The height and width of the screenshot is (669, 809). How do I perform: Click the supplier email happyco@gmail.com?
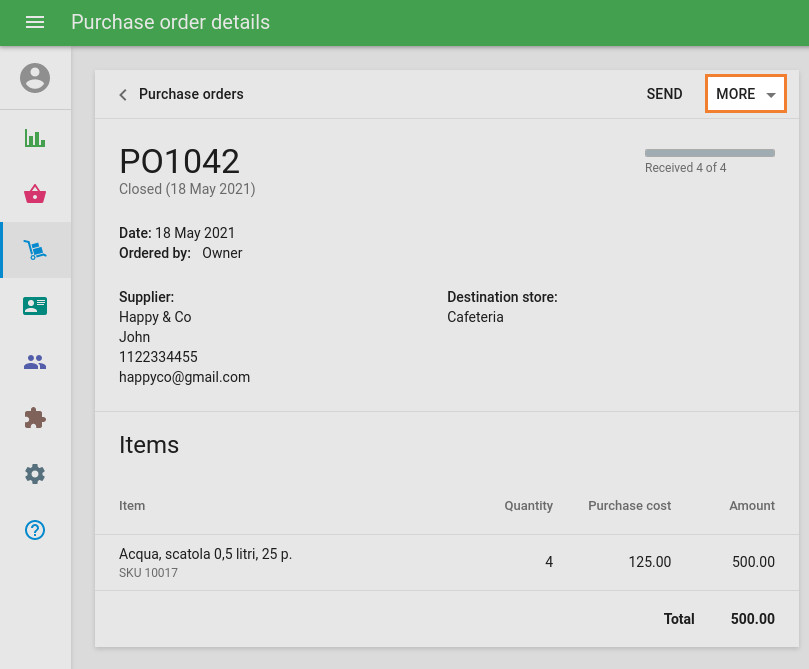point(184,377)
